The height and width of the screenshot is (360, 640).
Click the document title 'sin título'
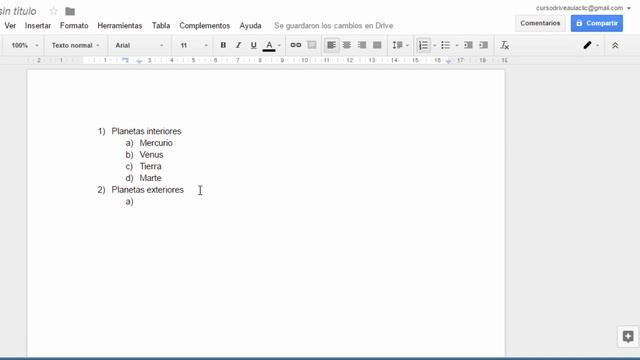[x=18, y=11]
